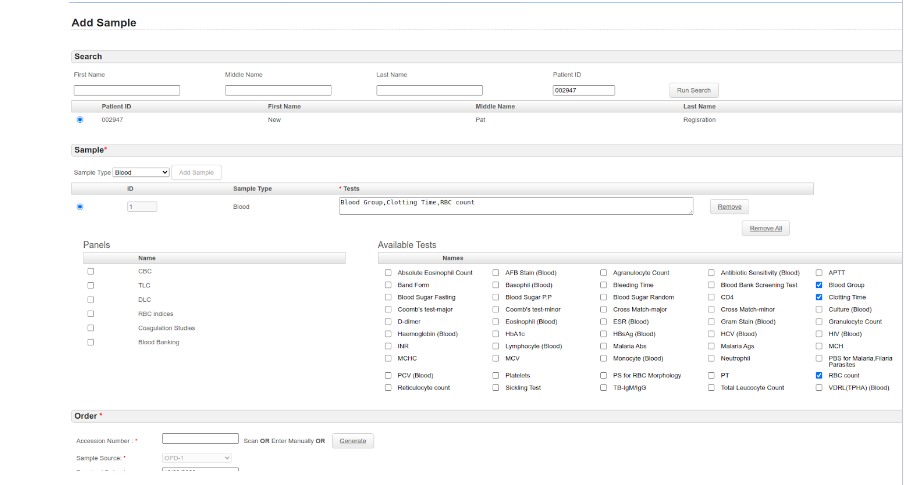Screen dimensions: 904x485
Task: Select the patient 002947 radio button
Action: click(x=80, y=120)
